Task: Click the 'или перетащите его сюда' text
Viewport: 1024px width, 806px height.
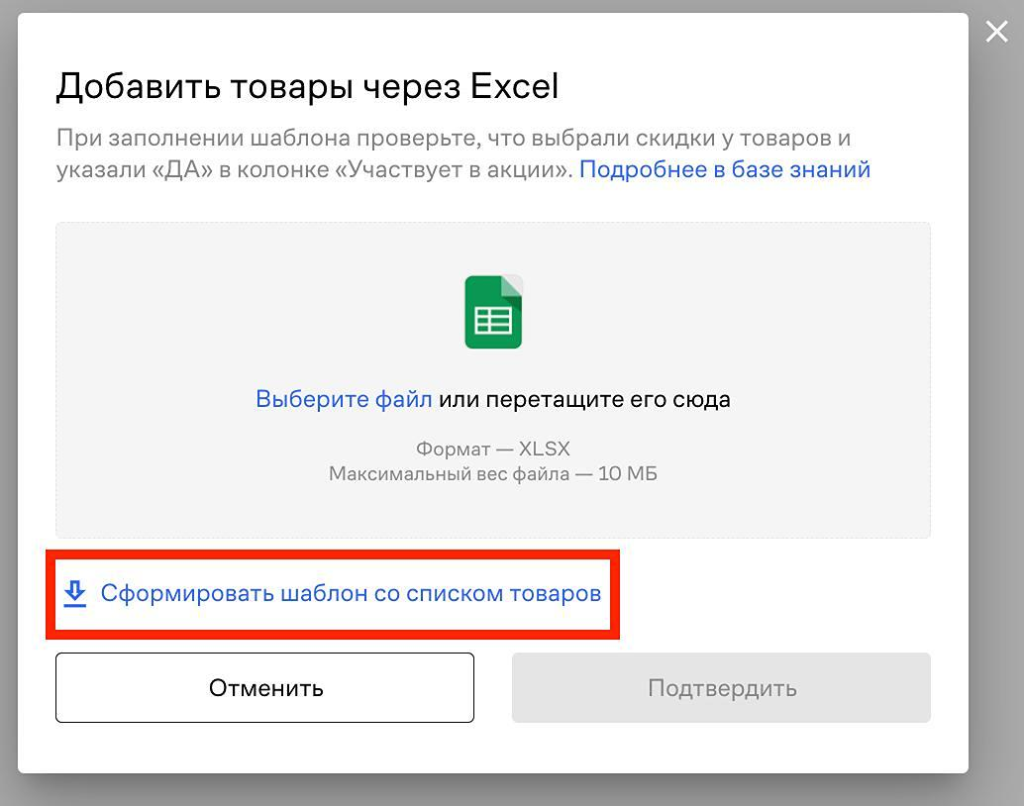Action: click(585, 400)
